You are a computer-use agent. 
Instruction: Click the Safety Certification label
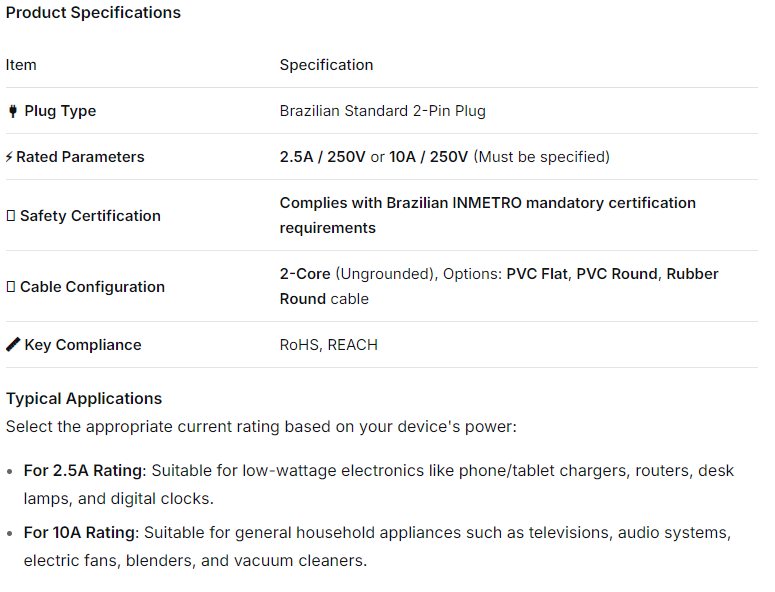90,216
